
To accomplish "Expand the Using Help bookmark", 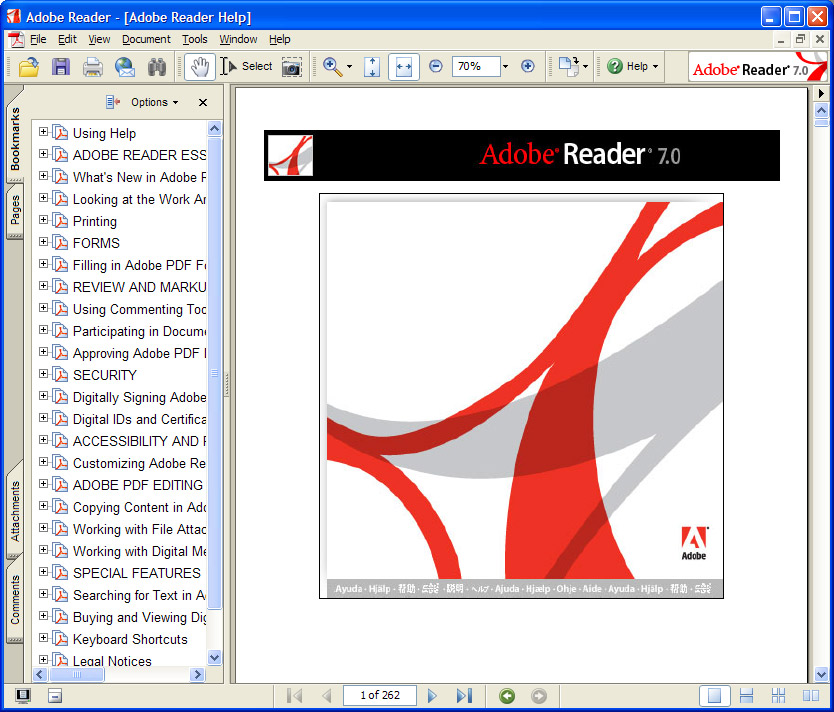I will pyautogui.click(x=44, y=132).
